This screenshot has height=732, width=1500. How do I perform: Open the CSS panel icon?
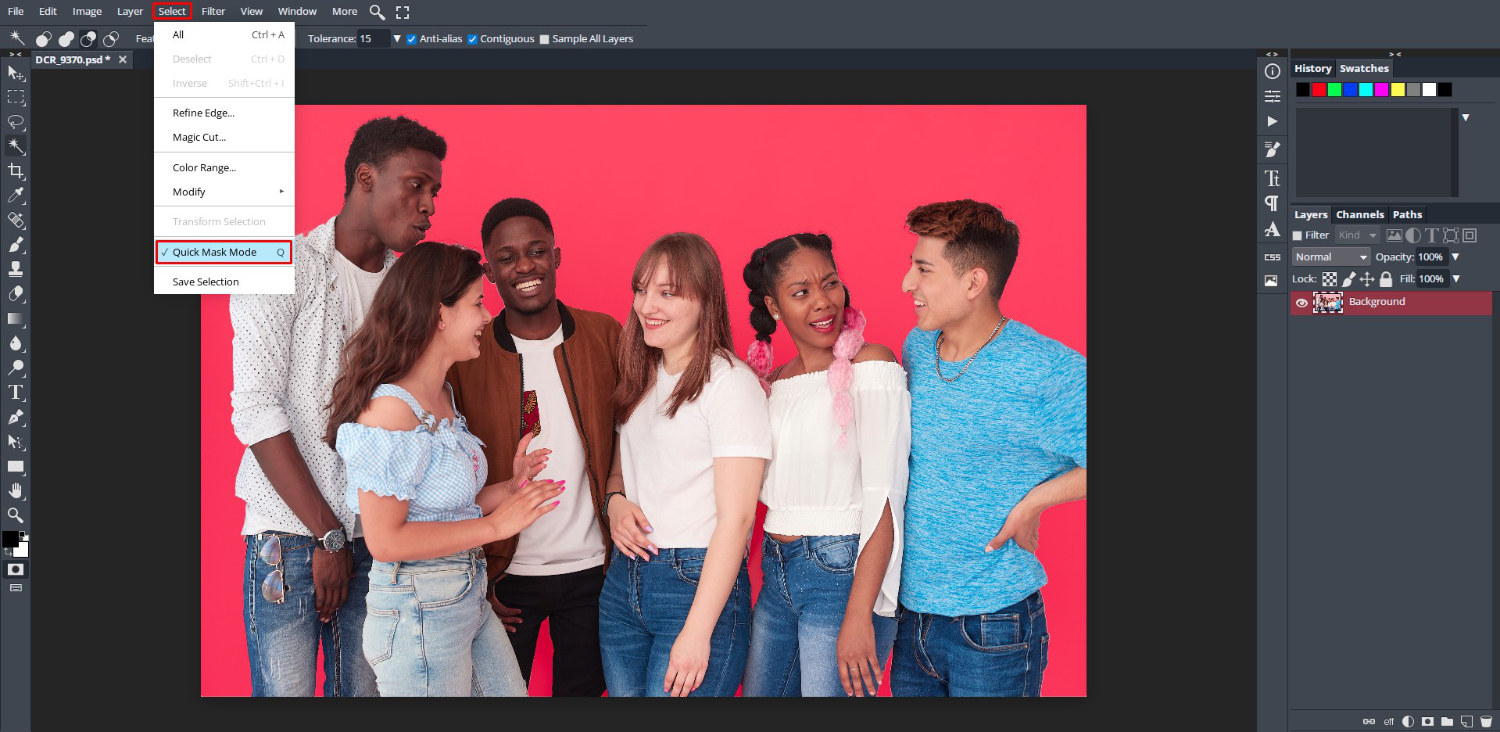point(1272,257)
